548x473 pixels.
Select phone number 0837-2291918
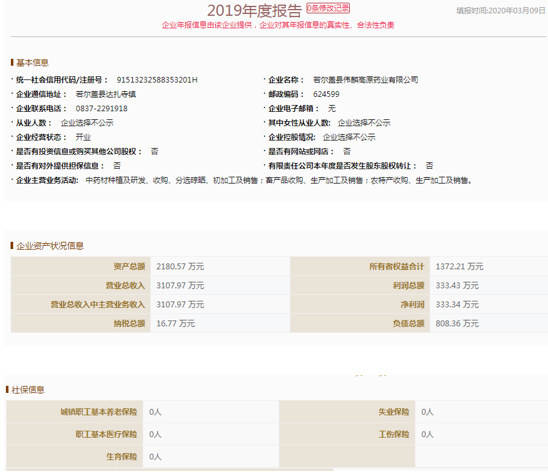[x=102, y=109]
